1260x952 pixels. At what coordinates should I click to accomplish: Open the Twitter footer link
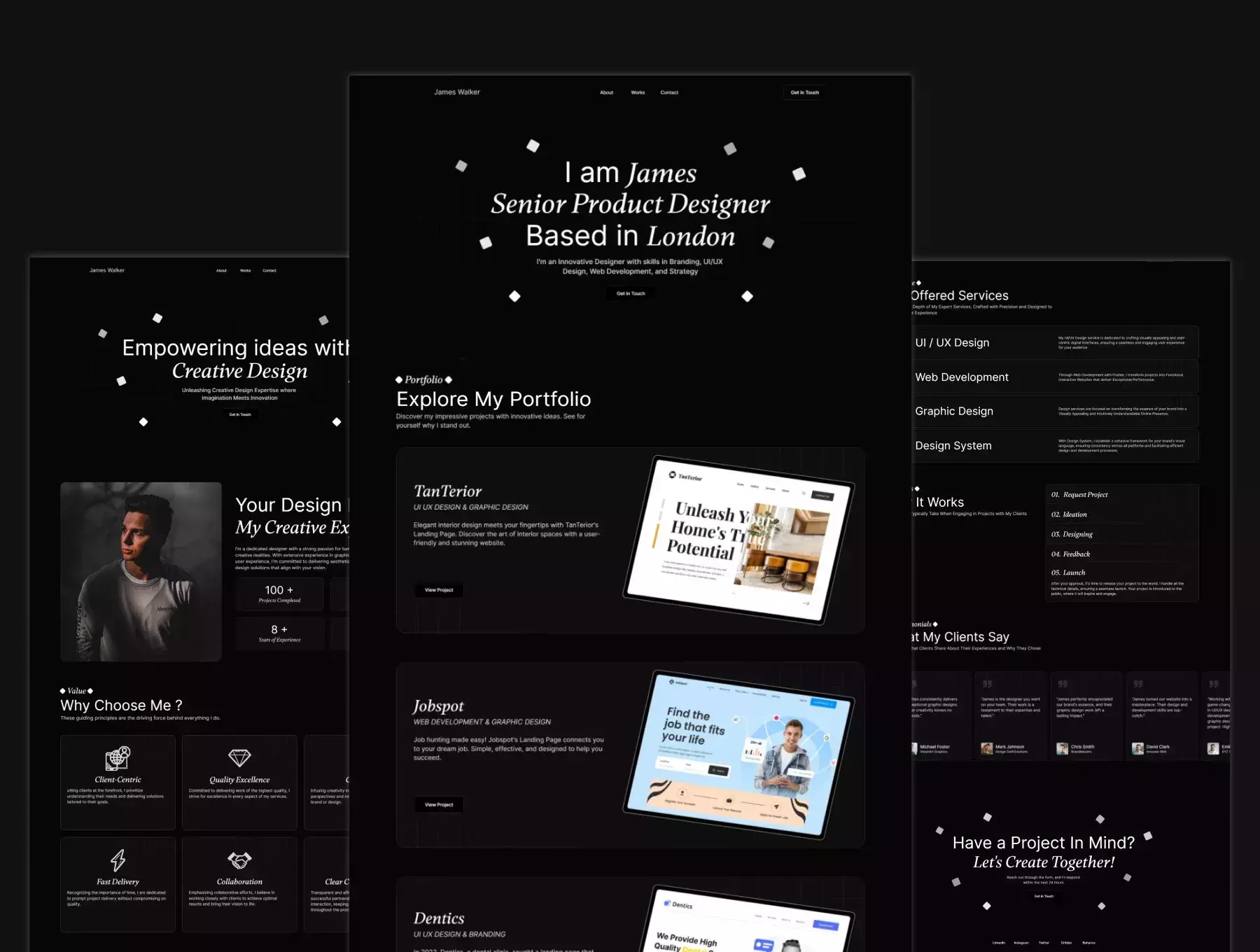coord(1044,943)
